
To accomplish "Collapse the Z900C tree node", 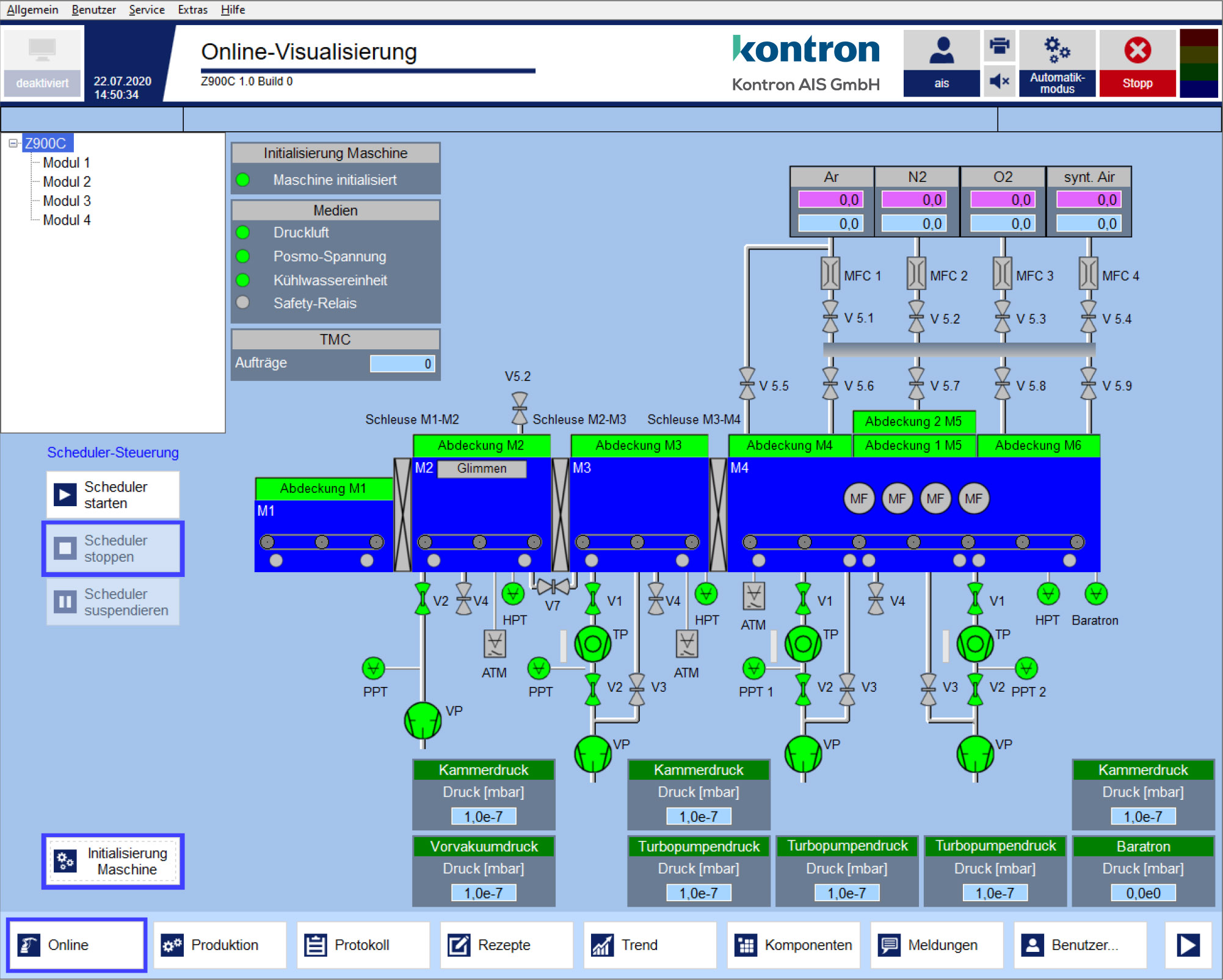I will [x=12, y=143].
